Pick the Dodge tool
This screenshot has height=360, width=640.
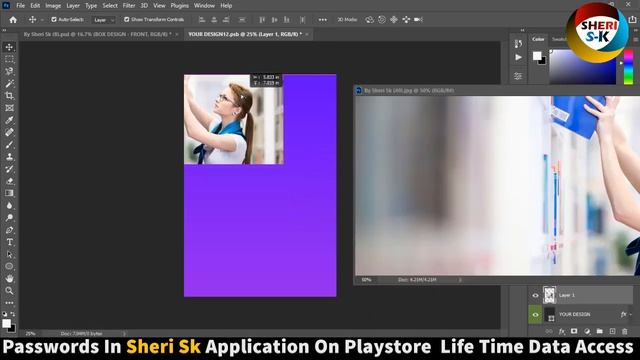(9, 218)
